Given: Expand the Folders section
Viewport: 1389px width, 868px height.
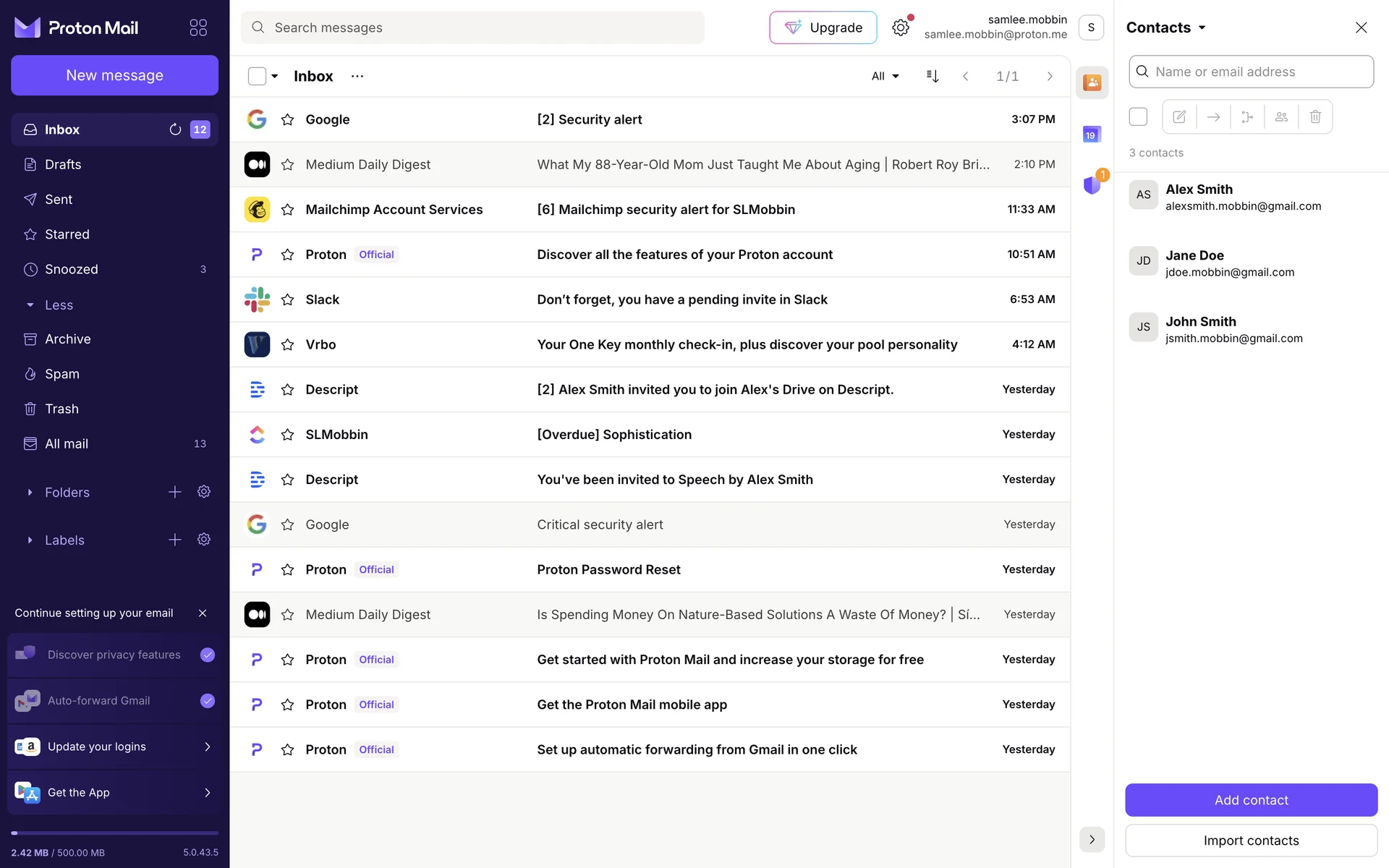Looking at the screenshot, I should point(30,493).
